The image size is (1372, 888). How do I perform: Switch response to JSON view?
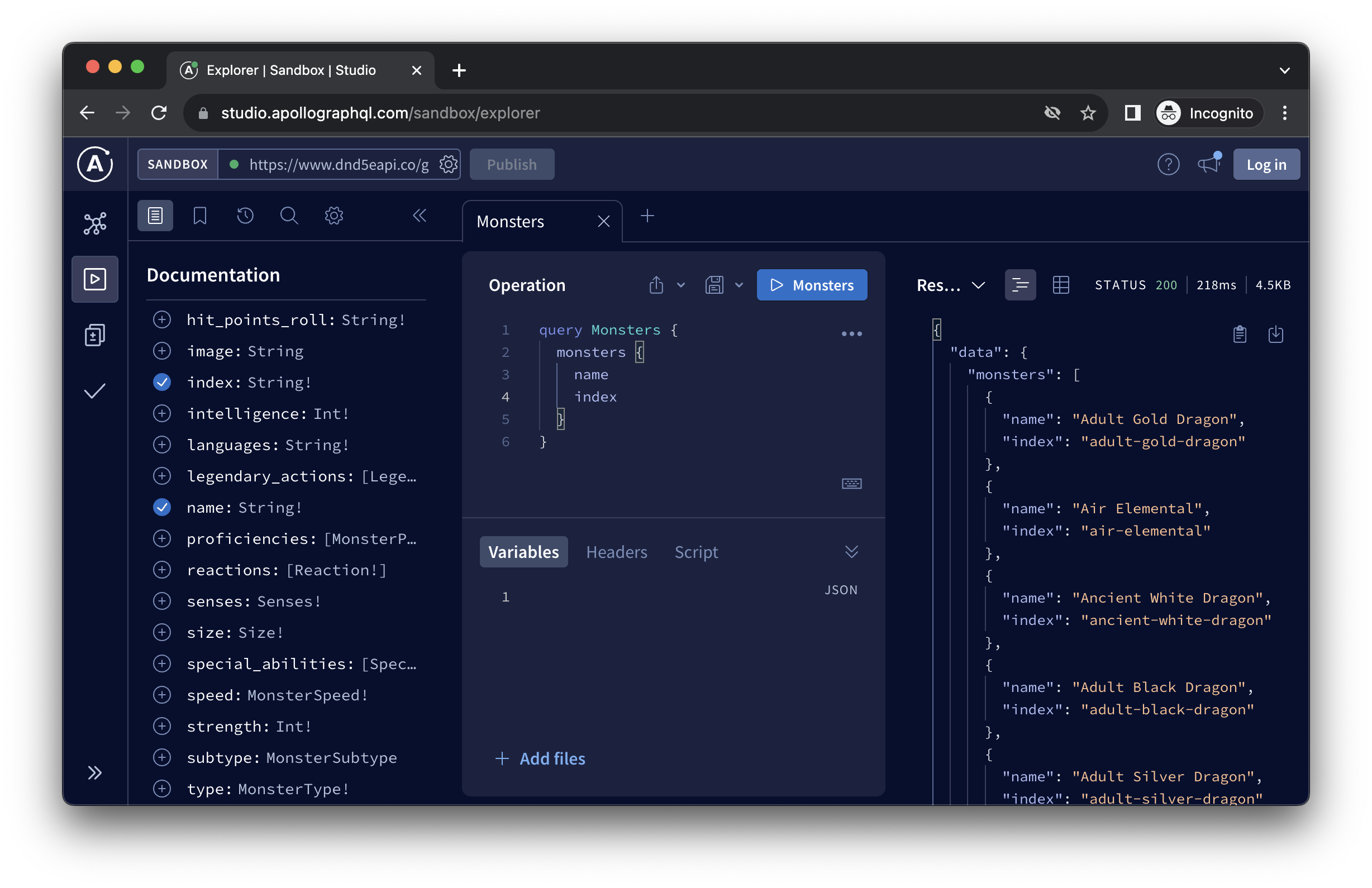click(1021, 285)
